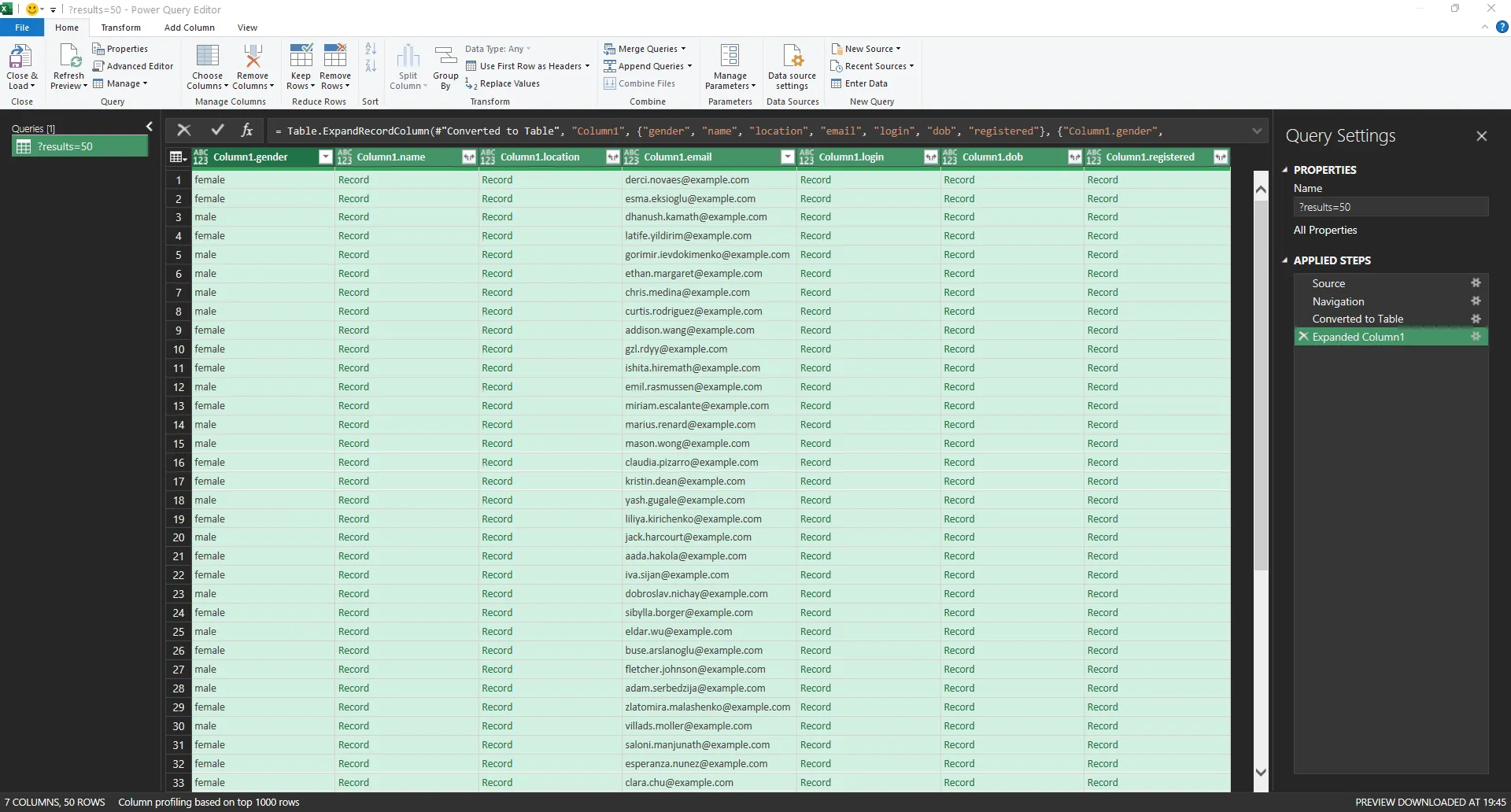The width and height of the screenshot is (1511, 812).
Task: Sort ascending with the A-Z icon
Action: 371,49
